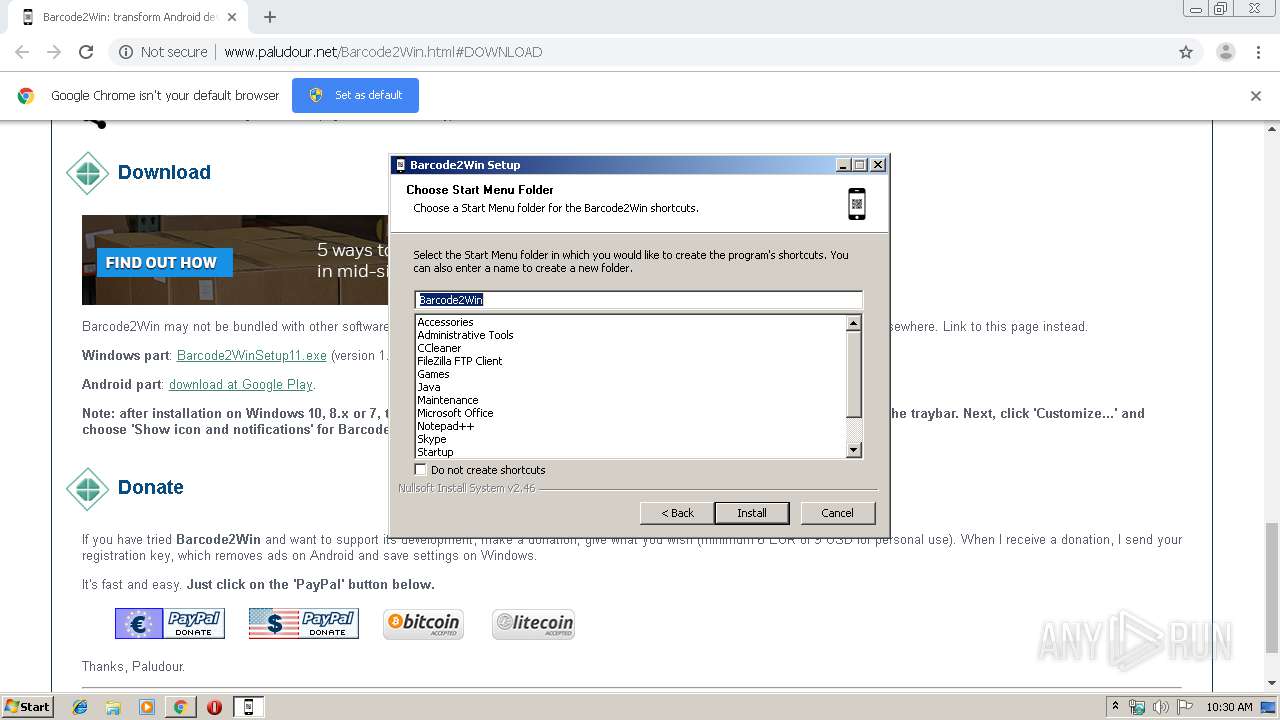Click the browser back arrow
Screen dimensions: 1280x720
pyautogui.click(x=22, y=52)
